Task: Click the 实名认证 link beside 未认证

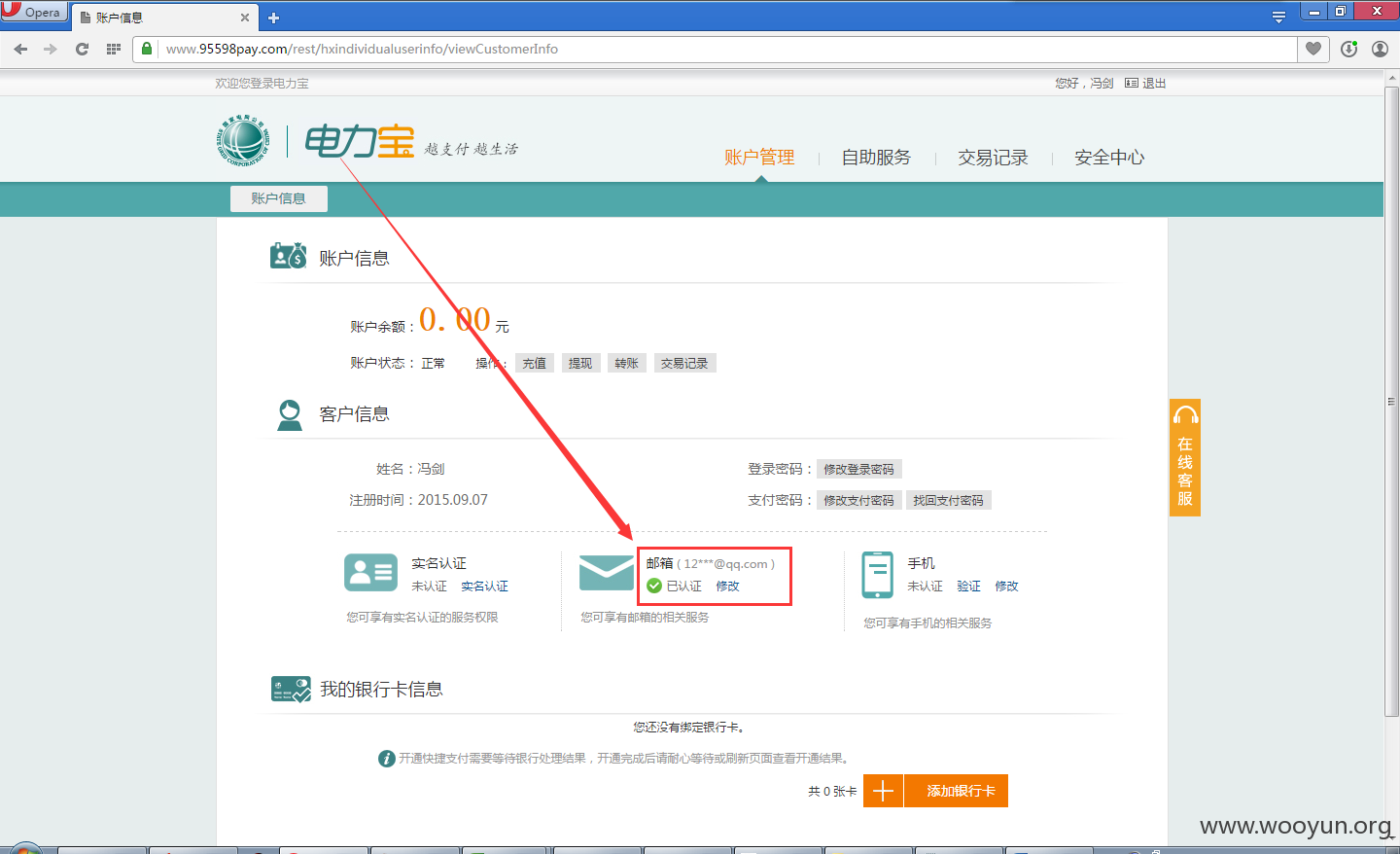Action: coord(484,587)
